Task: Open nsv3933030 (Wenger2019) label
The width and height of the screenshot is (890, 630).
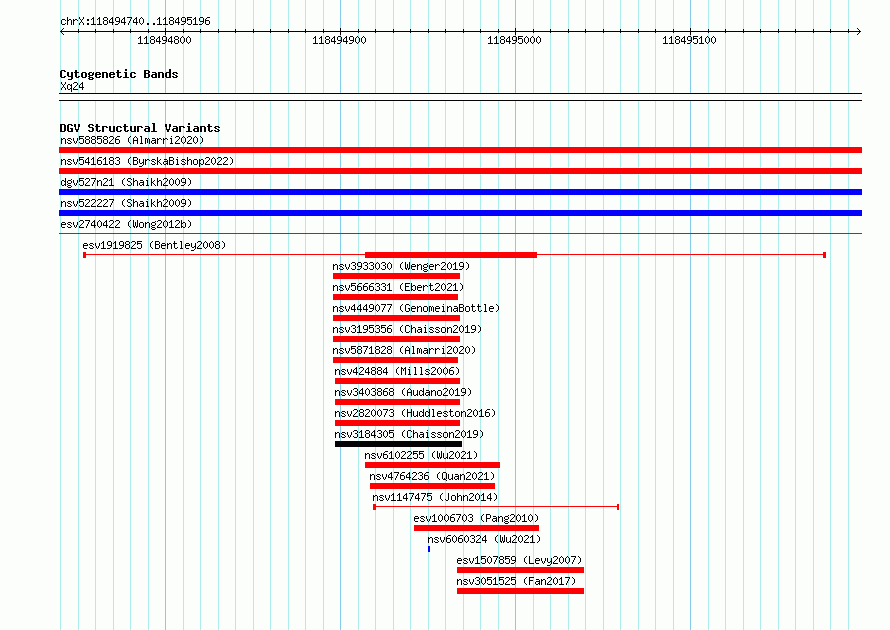Action: pos(401,266)
